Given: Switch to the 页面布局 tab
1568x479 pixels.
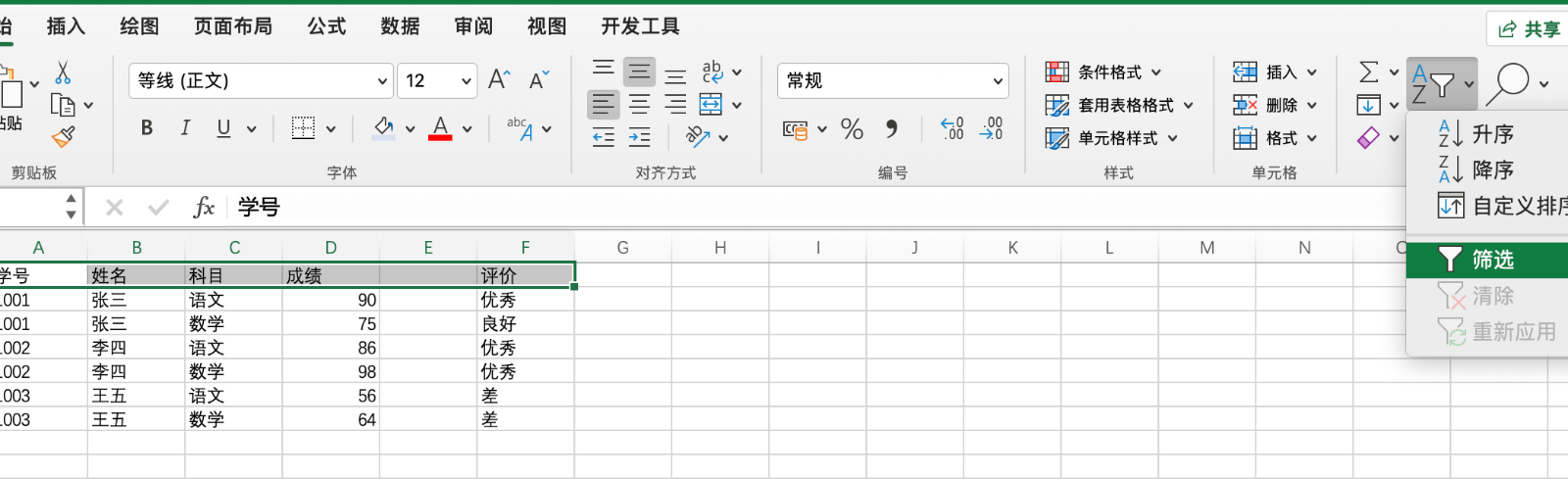Looking at the screenshot, I should (233, 26).
